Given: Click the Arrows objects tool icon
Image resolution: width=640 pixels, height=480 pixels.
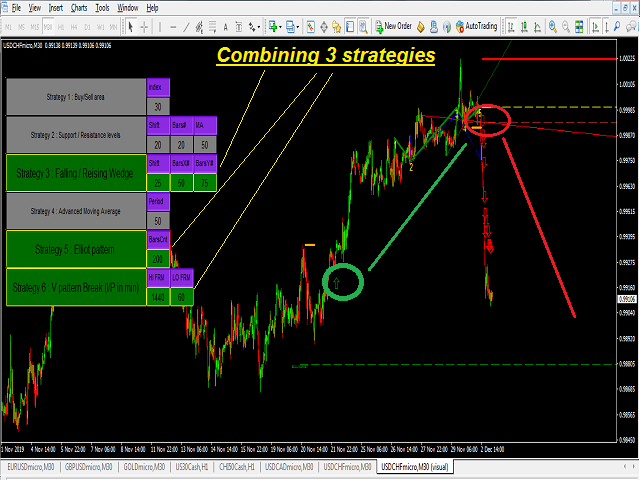Looking at the screenshot, I should (x=252, y=27).
